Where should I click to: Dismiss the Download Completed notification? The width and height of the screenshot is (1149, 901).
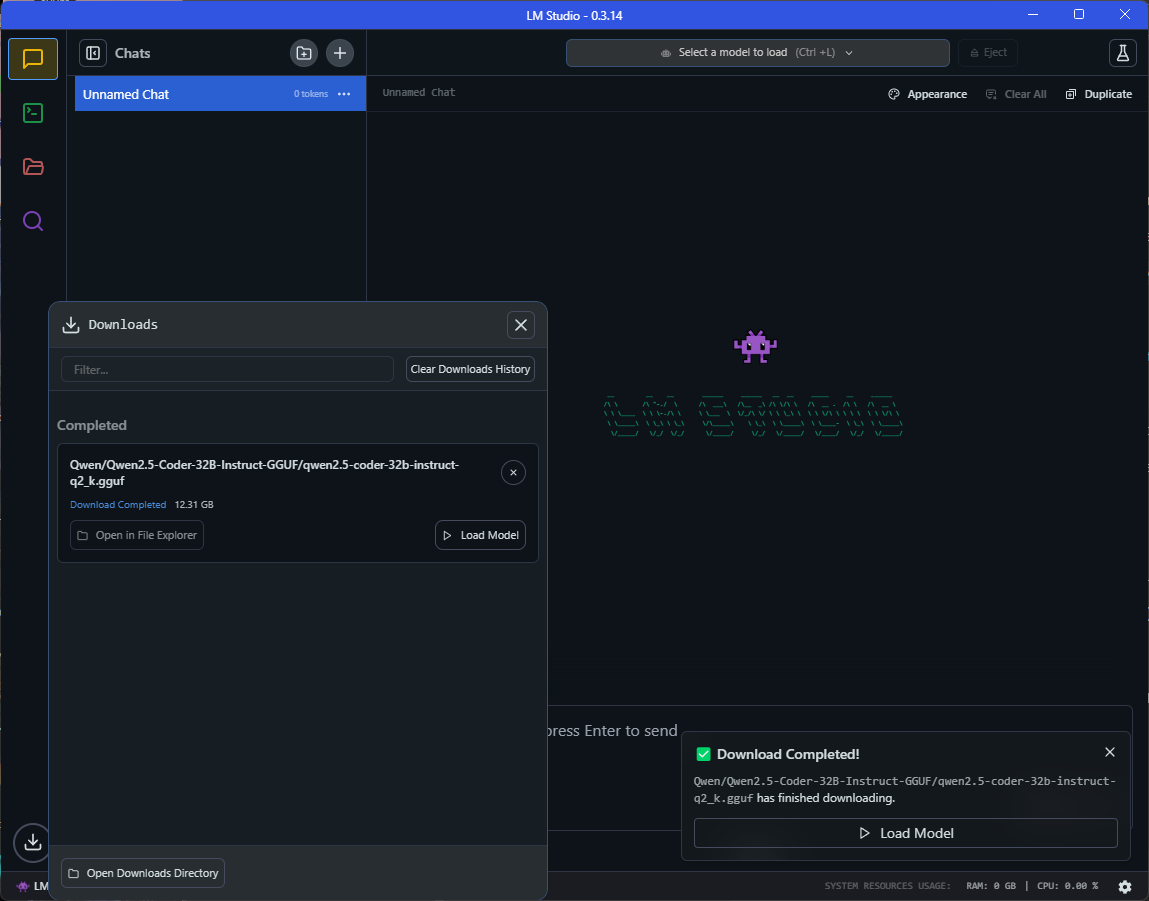1110,752
